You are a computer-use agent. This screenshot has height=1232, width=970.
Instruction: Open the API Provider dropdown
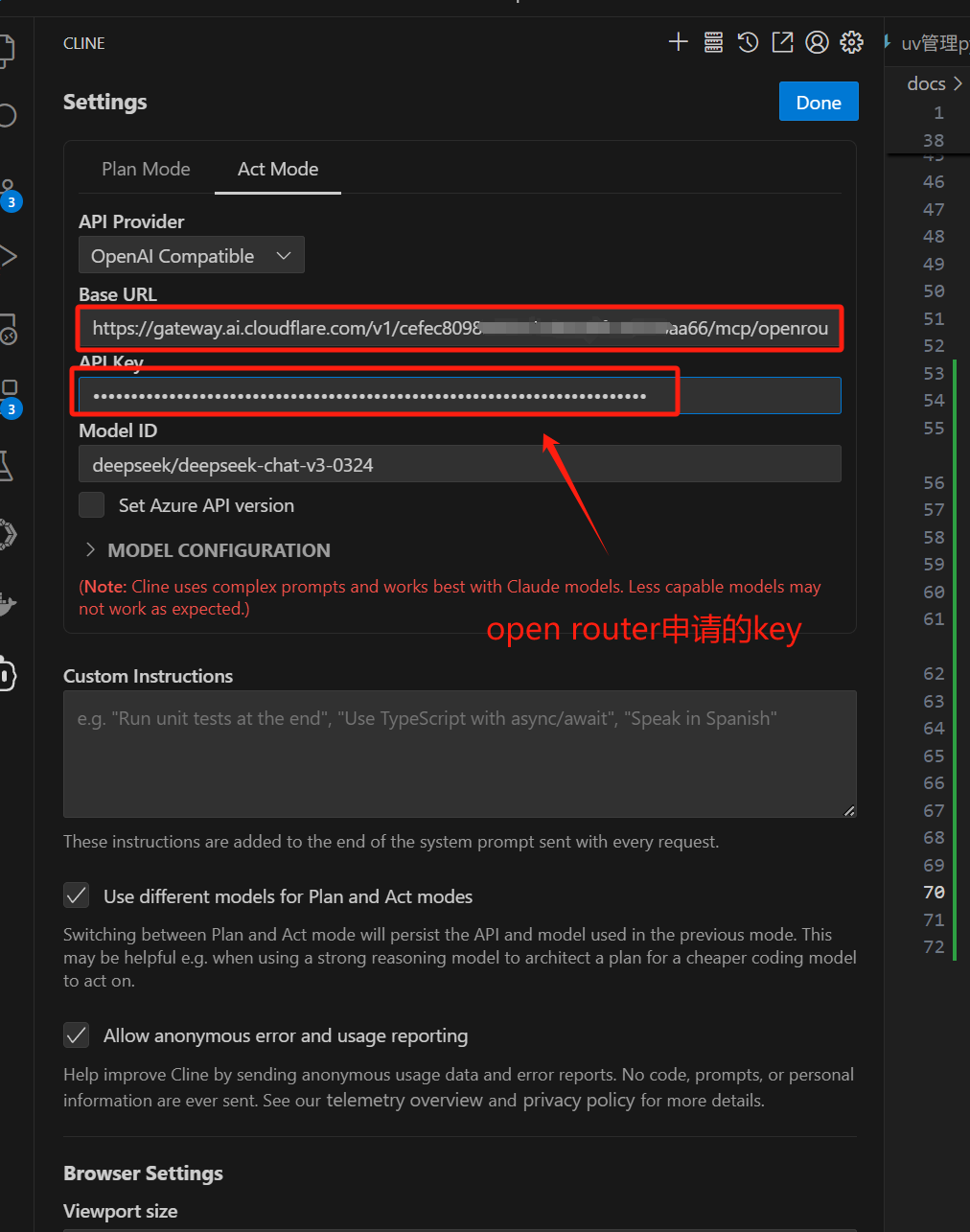click(191, 255)
